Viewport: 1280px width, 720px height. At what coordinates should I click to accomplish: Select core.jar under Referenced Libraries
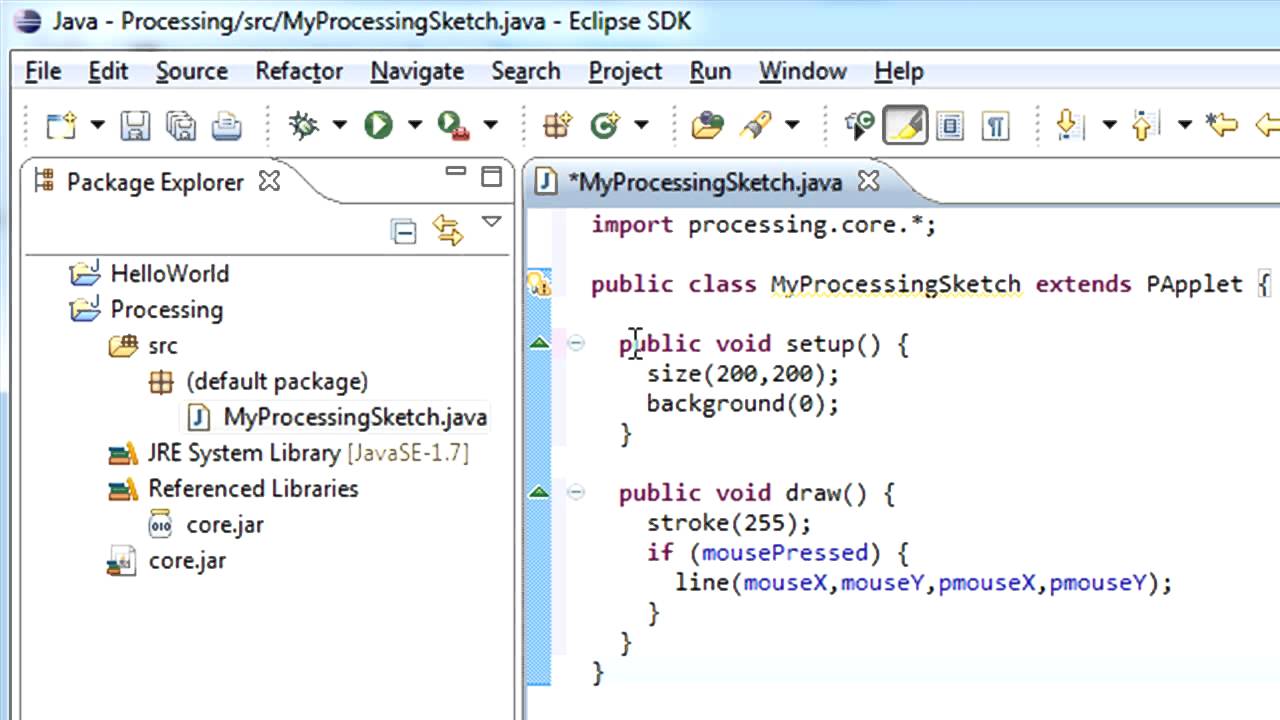point(225,524)
